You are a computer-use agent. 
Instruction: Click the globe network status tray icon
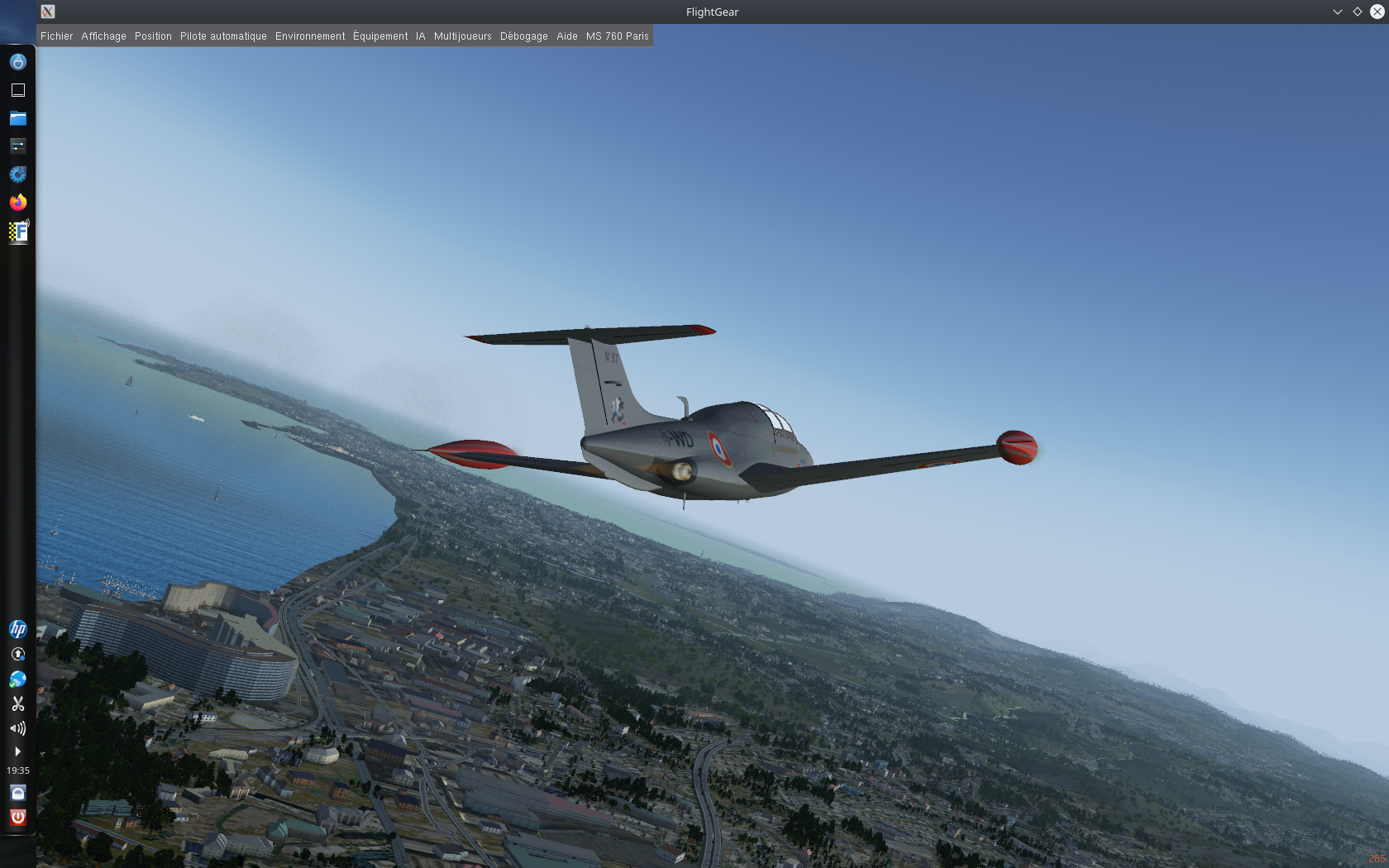(17, 679)
